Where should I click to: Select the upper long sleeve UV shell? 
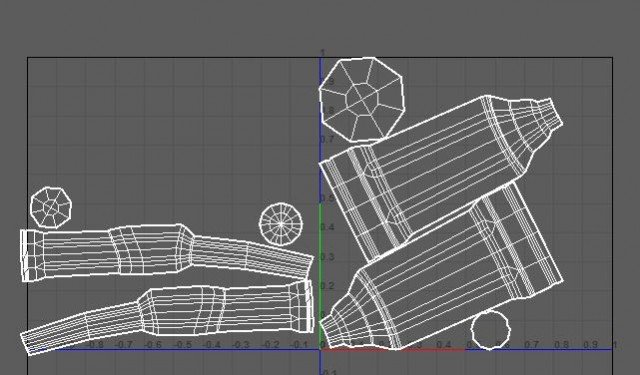167,253
